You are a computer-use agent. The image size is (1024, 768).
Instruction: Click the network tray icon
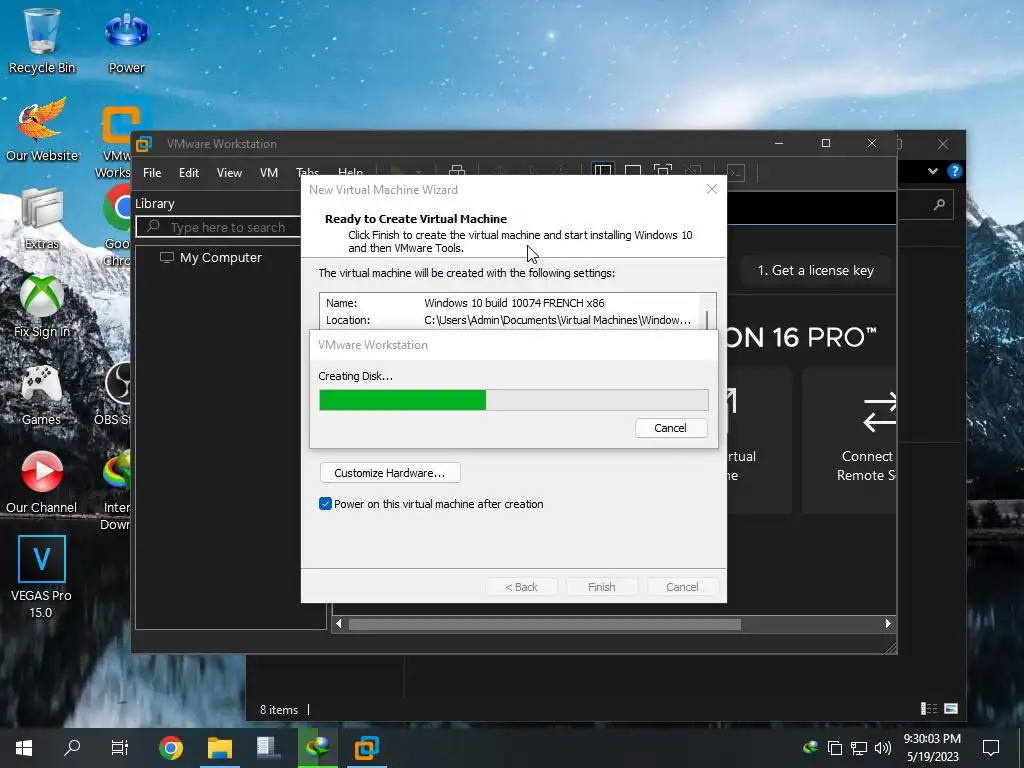(x=859, y=748)
